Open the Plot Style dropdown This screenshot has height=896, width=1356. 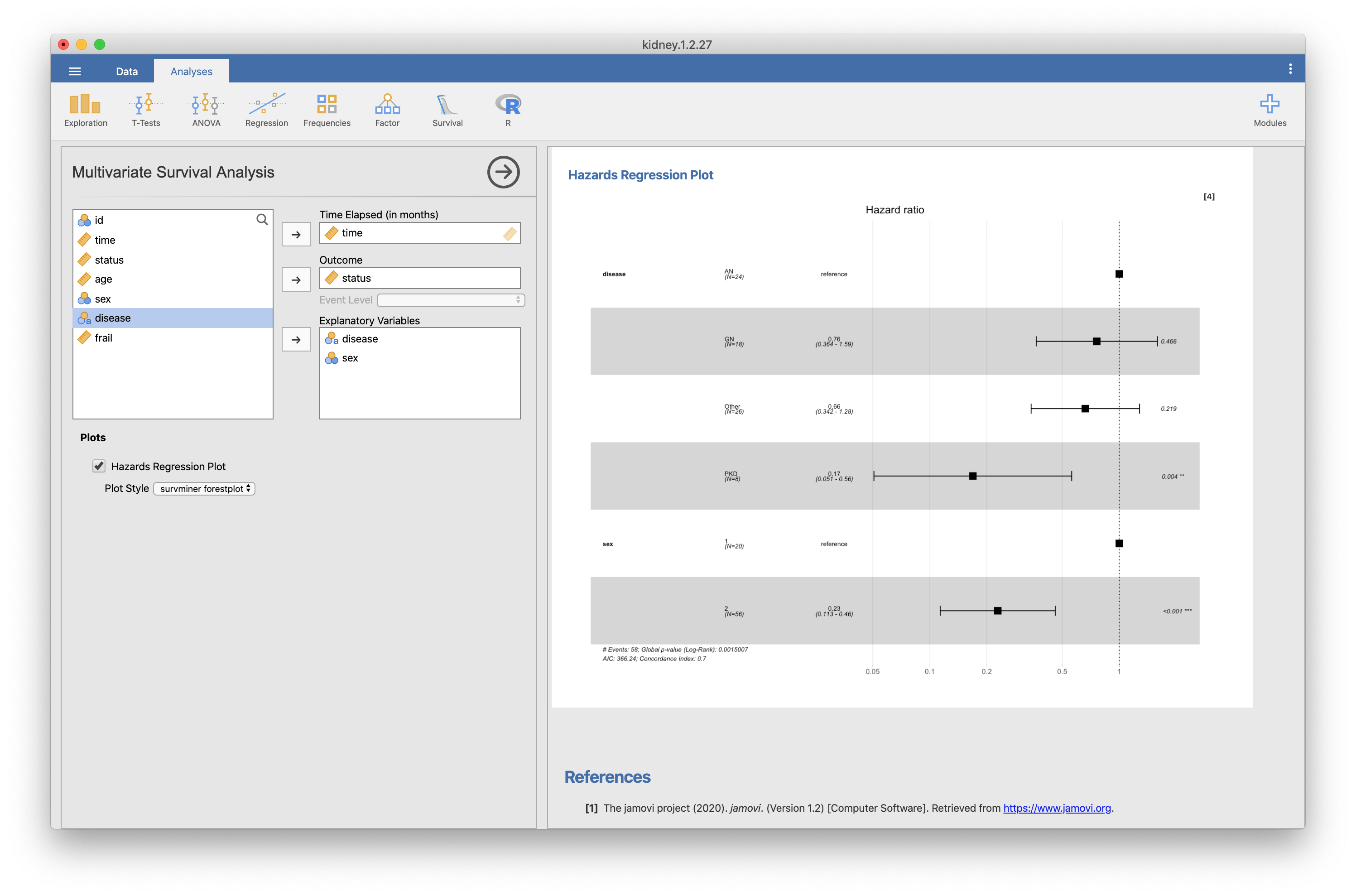coord(204,489)
